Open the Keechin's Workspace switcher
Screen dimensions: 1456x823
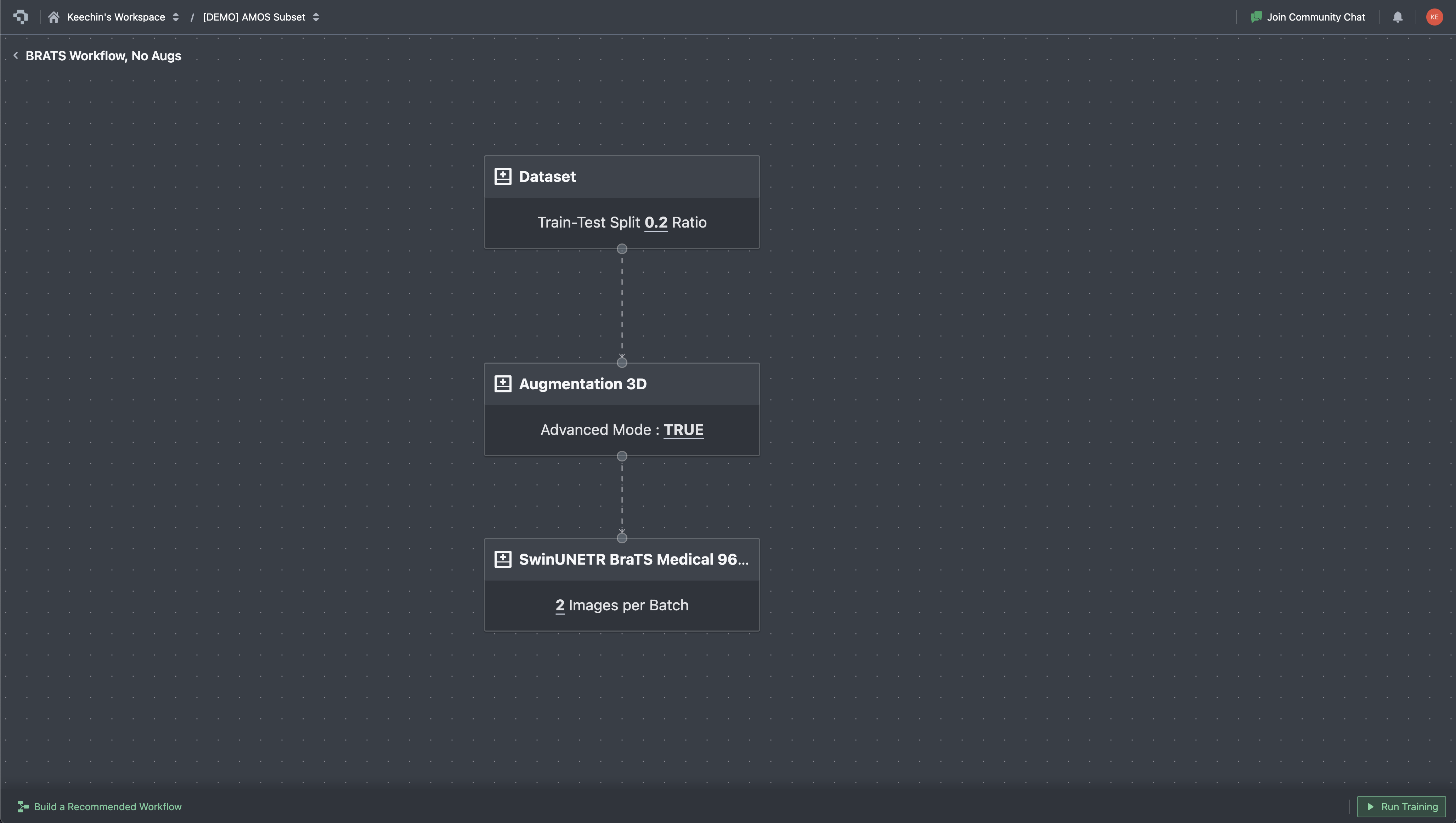pyautogui.click(x=176, y=17)
